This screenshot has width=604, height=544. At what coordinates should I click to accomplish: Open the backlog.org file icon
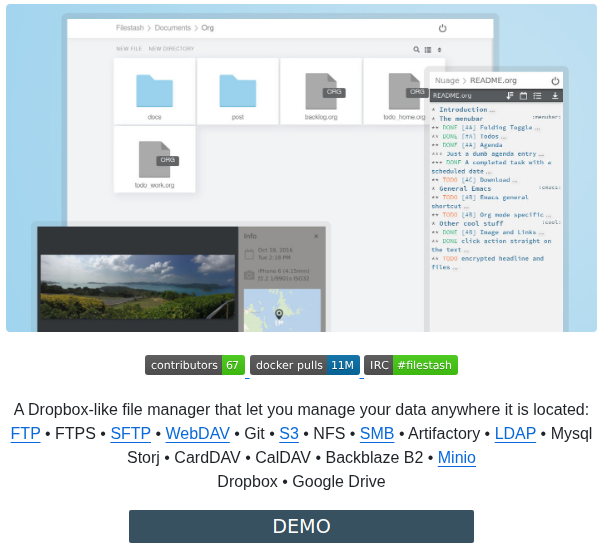click(325, 91)
